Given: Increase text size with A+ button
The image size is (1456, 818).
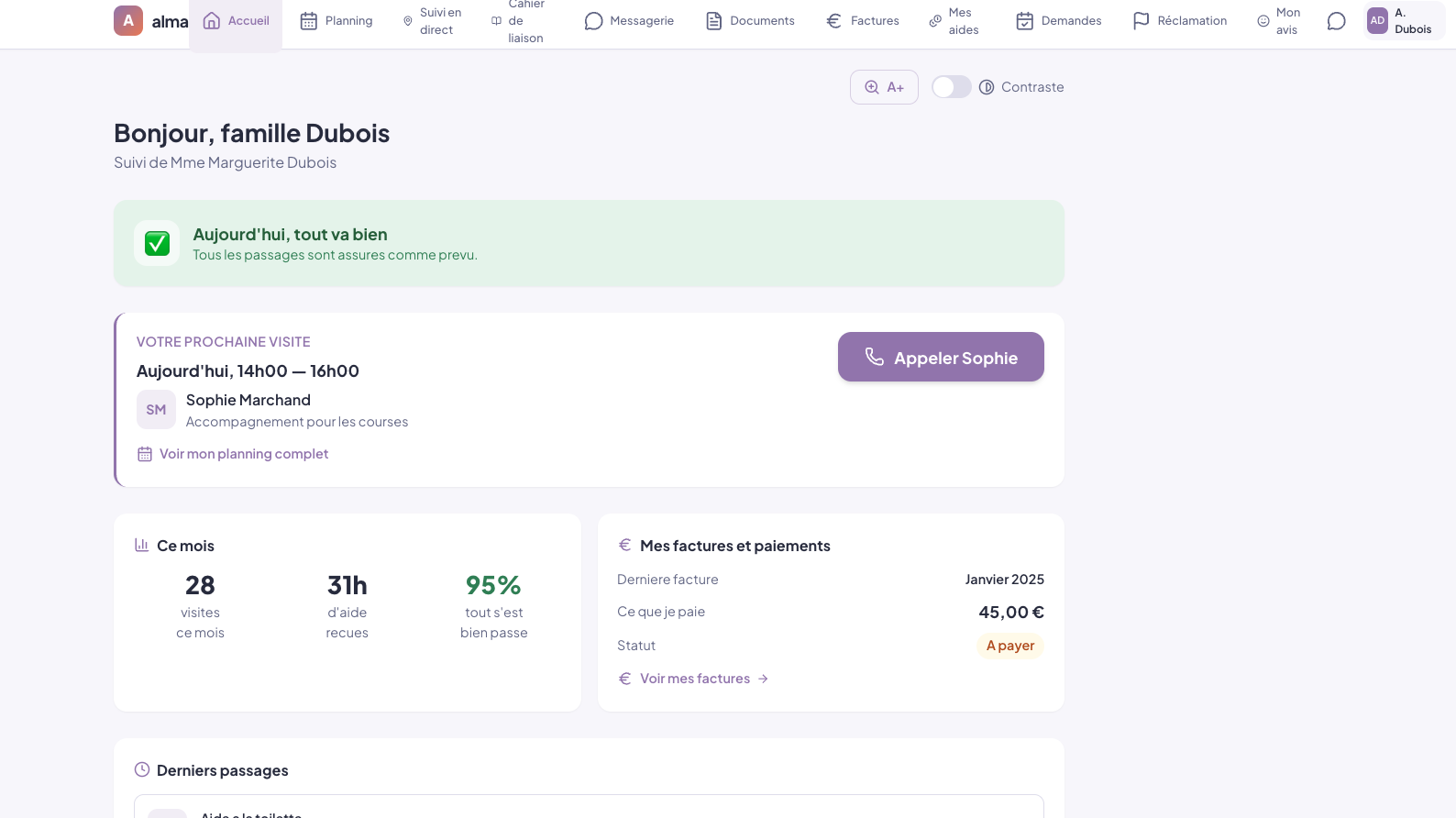Looking at the screenshot, I should [x=884, y=87].
